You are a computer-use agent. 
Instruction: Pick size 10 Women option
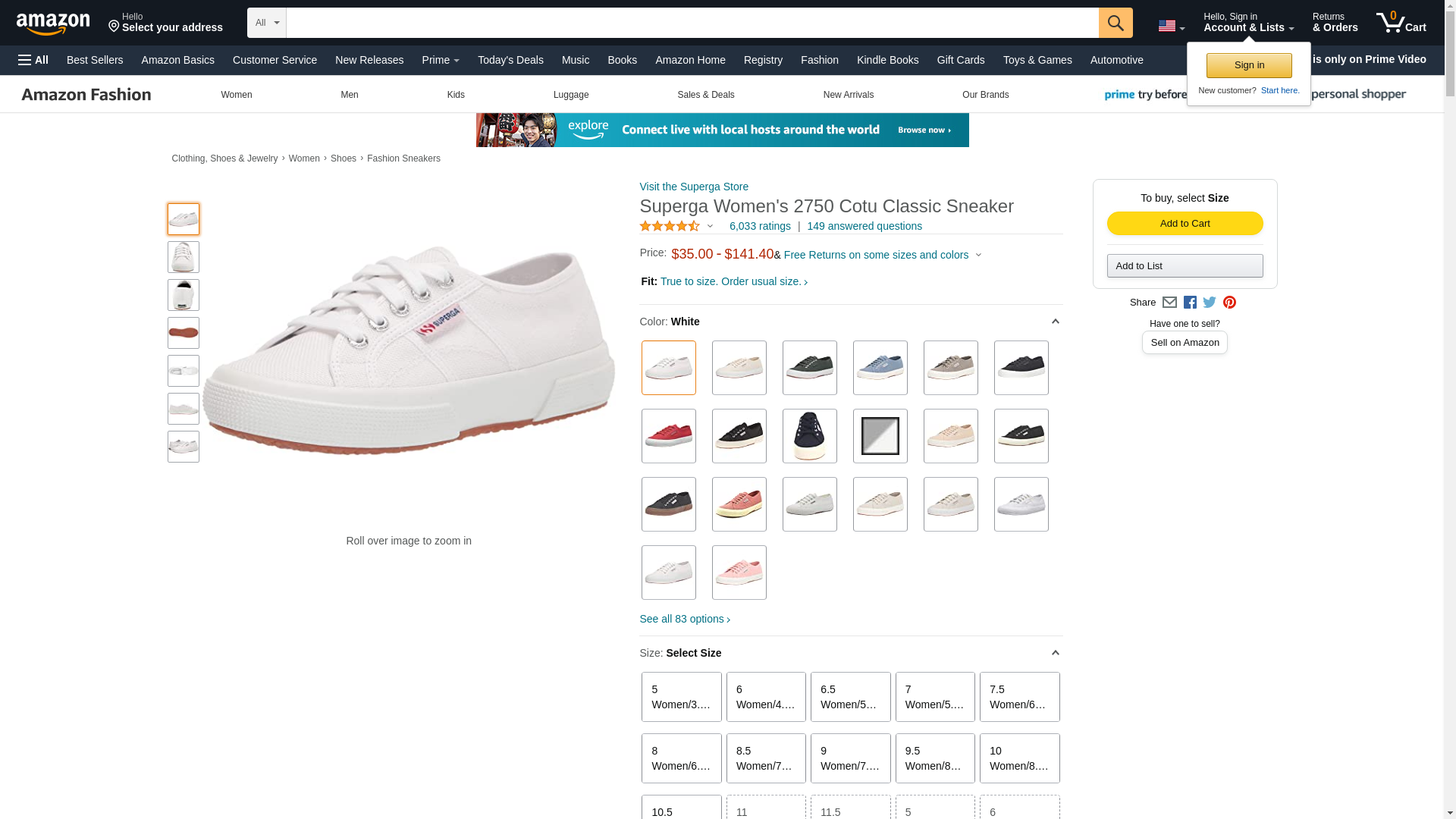(x=1019, y=758)
